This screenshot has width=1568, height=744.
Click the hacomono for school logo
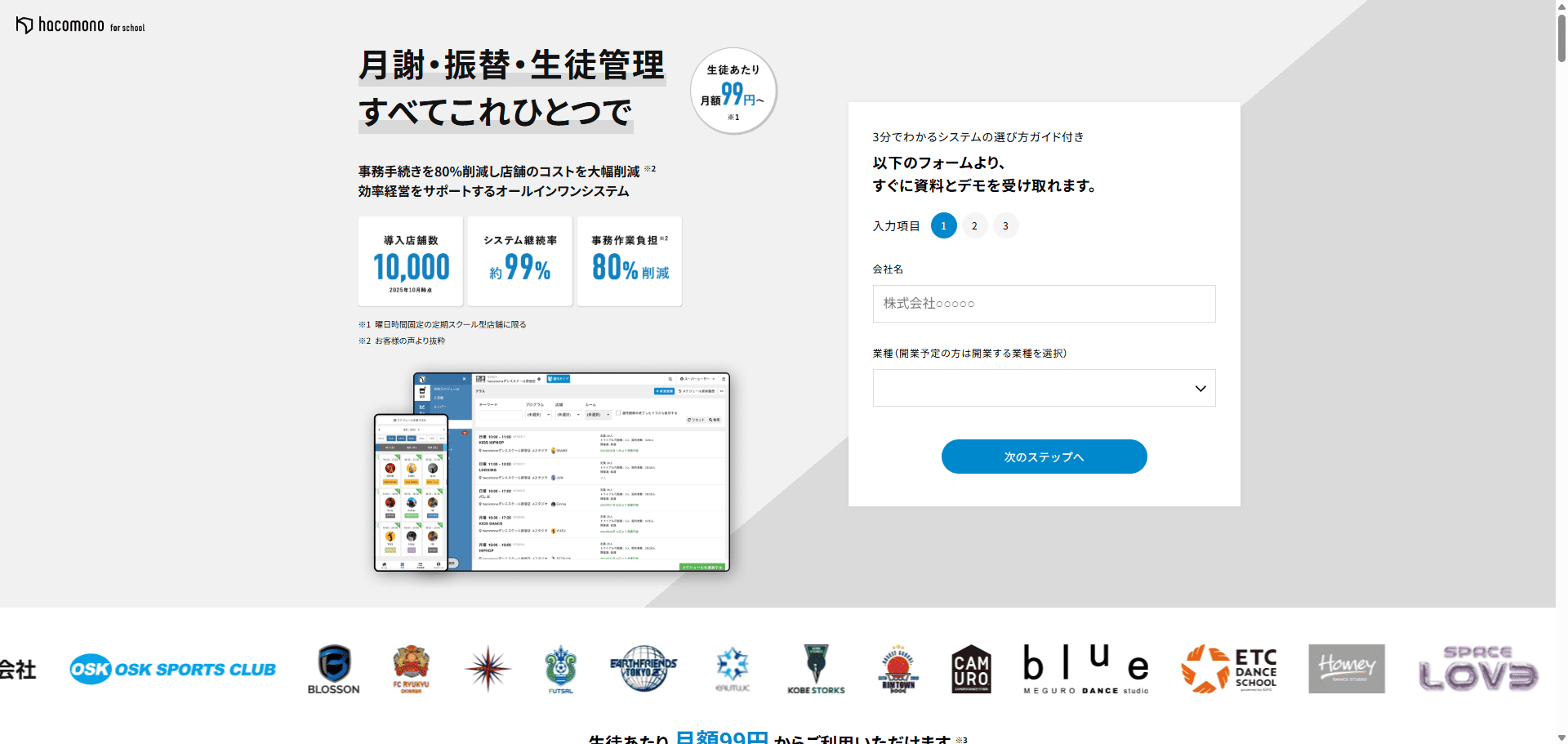pos(80,25)
